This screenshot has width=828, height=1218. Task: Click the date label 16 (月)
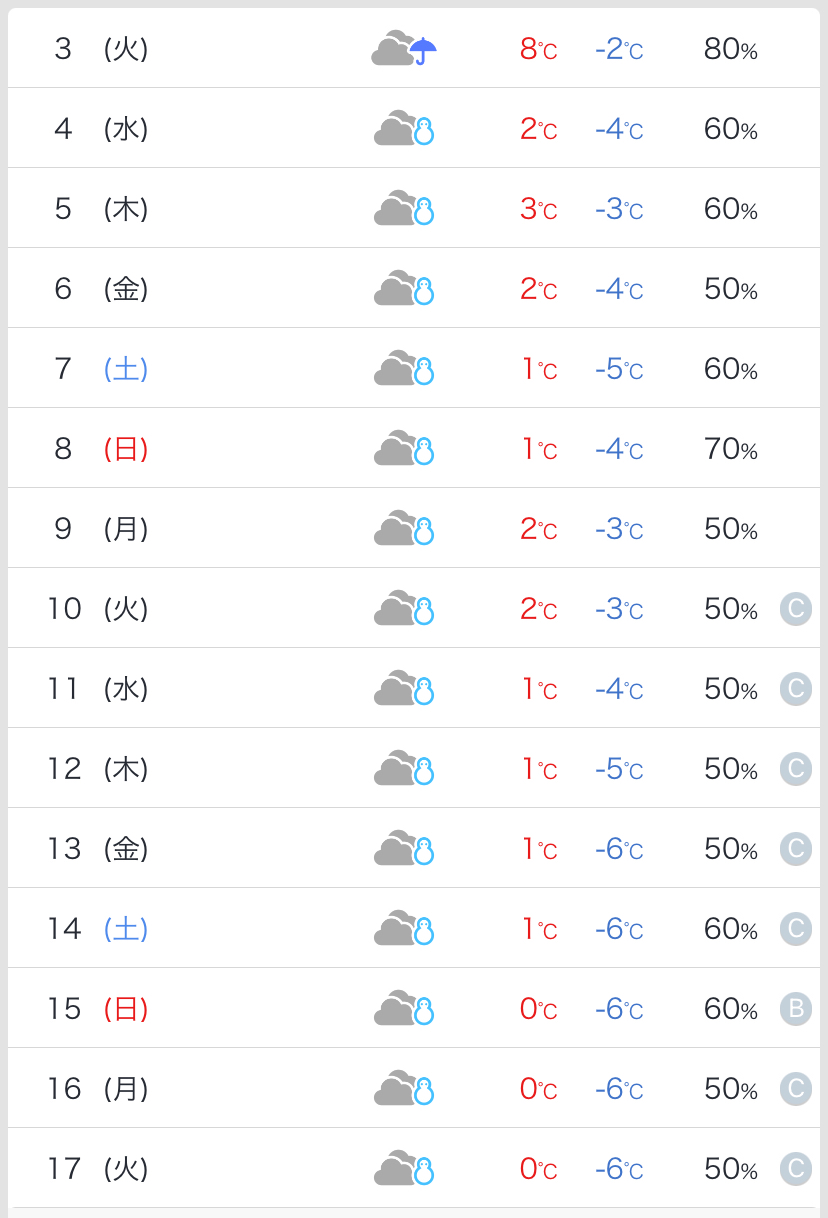point(98,1088)
